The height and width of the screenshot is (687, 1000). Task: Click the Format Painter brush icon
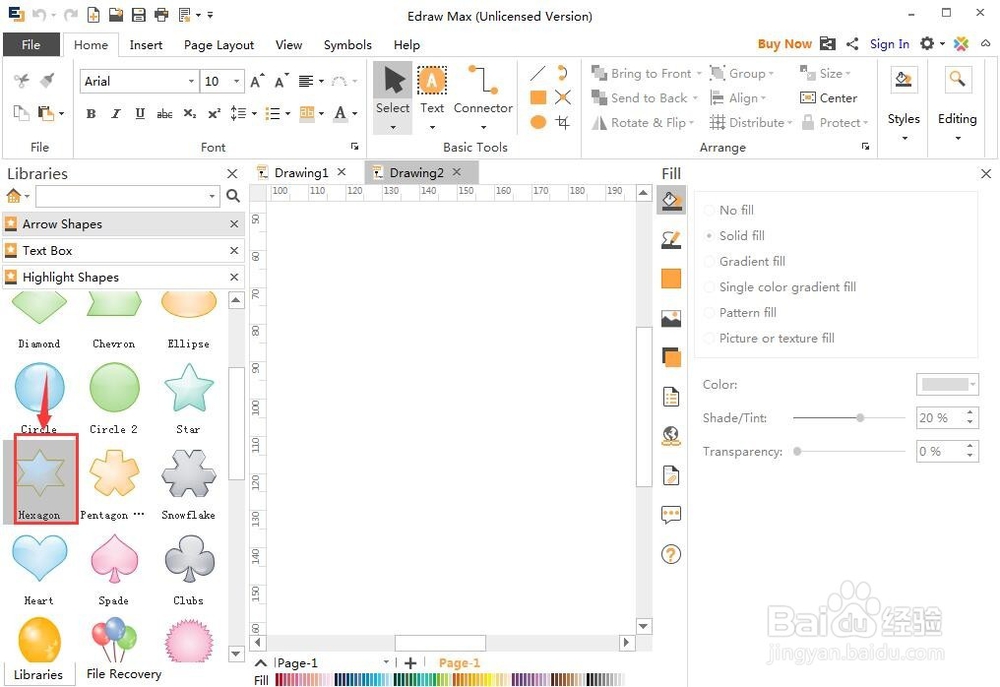[47, 80]
